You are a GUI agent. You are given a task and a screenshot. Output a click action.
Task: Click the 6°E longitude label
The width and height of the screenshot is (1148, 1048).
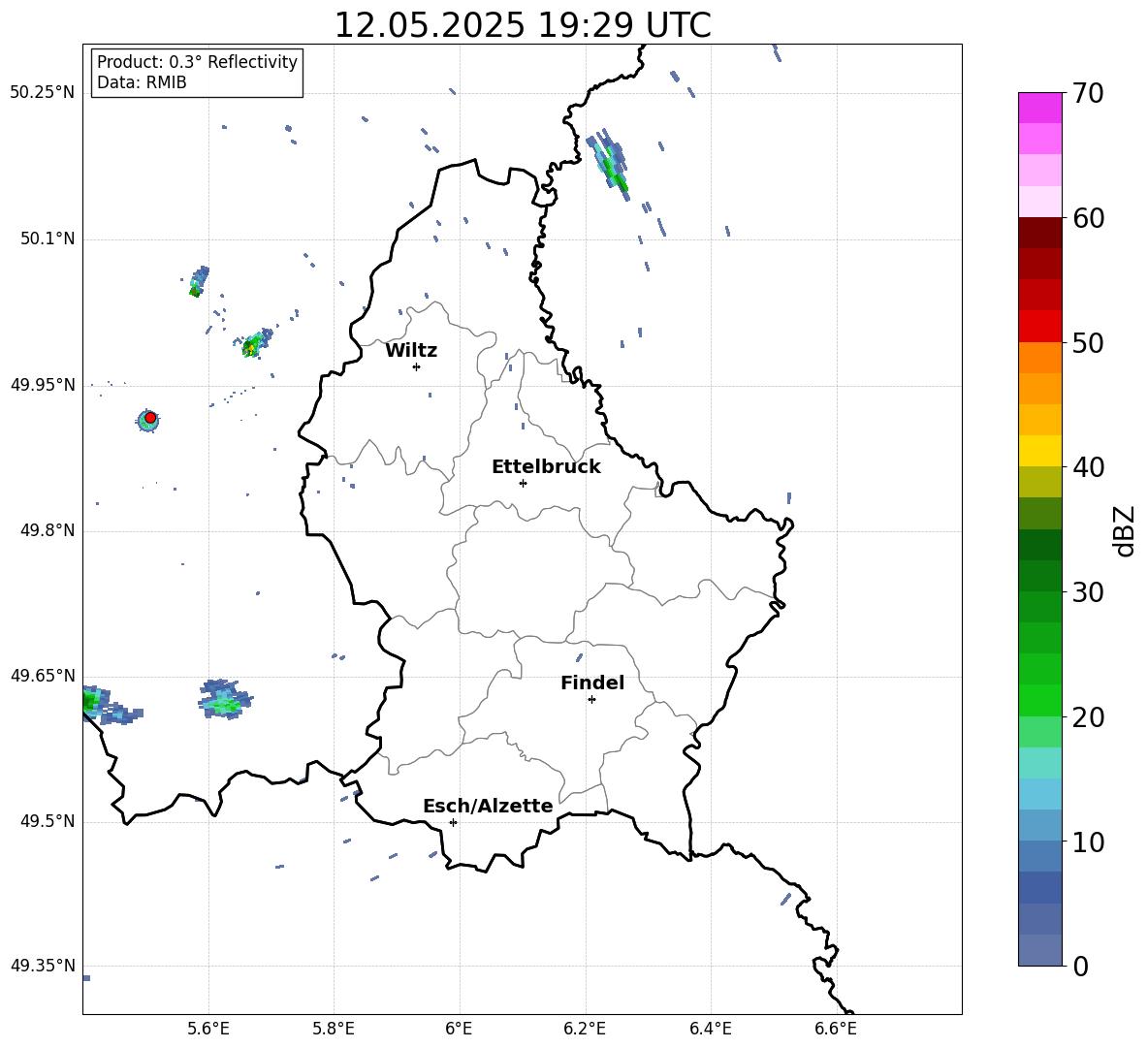pyautogui.click(x=459, y=1029)
